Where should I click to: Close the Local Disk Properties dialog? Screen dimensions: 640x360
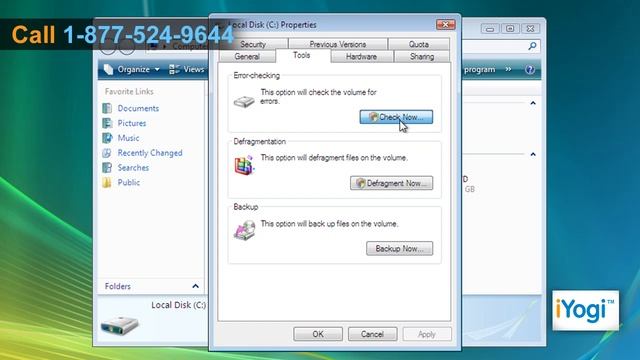coord(446,25)
